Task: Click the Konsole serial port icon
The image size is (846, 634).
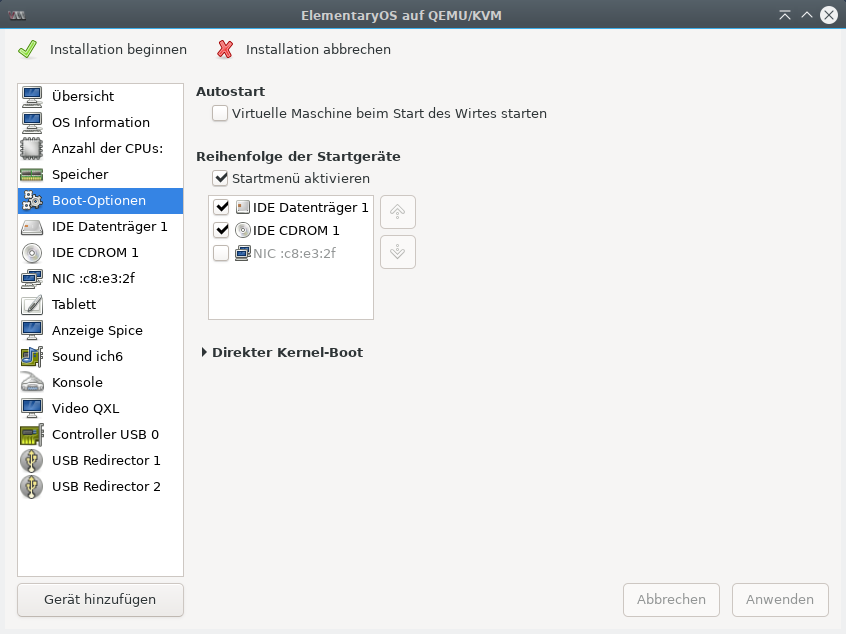Action: tap(32, 382)
